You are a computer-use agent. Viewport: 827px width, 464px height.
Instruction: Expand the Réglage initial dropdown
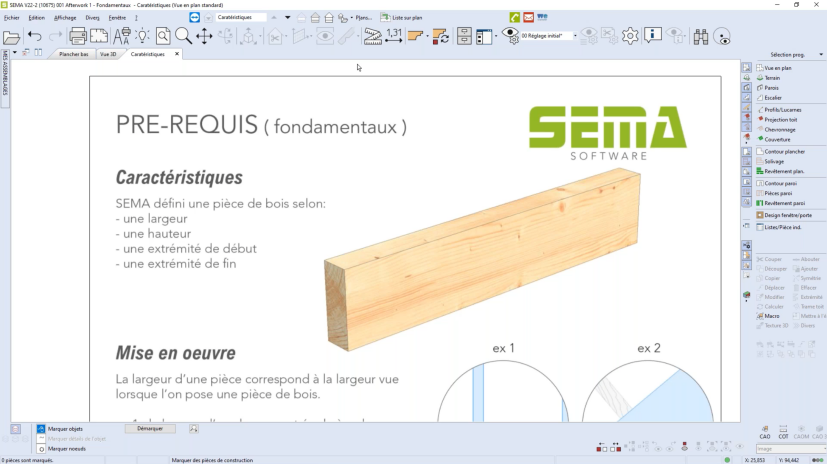point(575,36)
